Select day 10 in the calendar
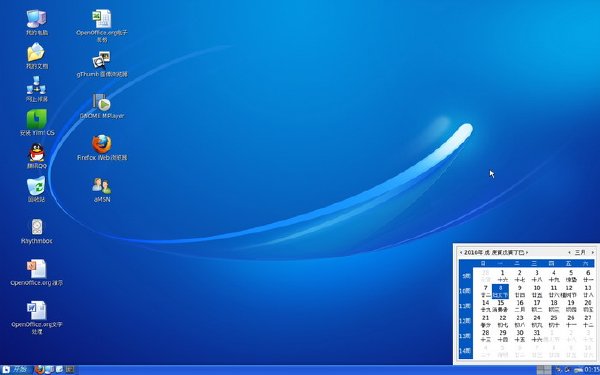 pos(537,291)
